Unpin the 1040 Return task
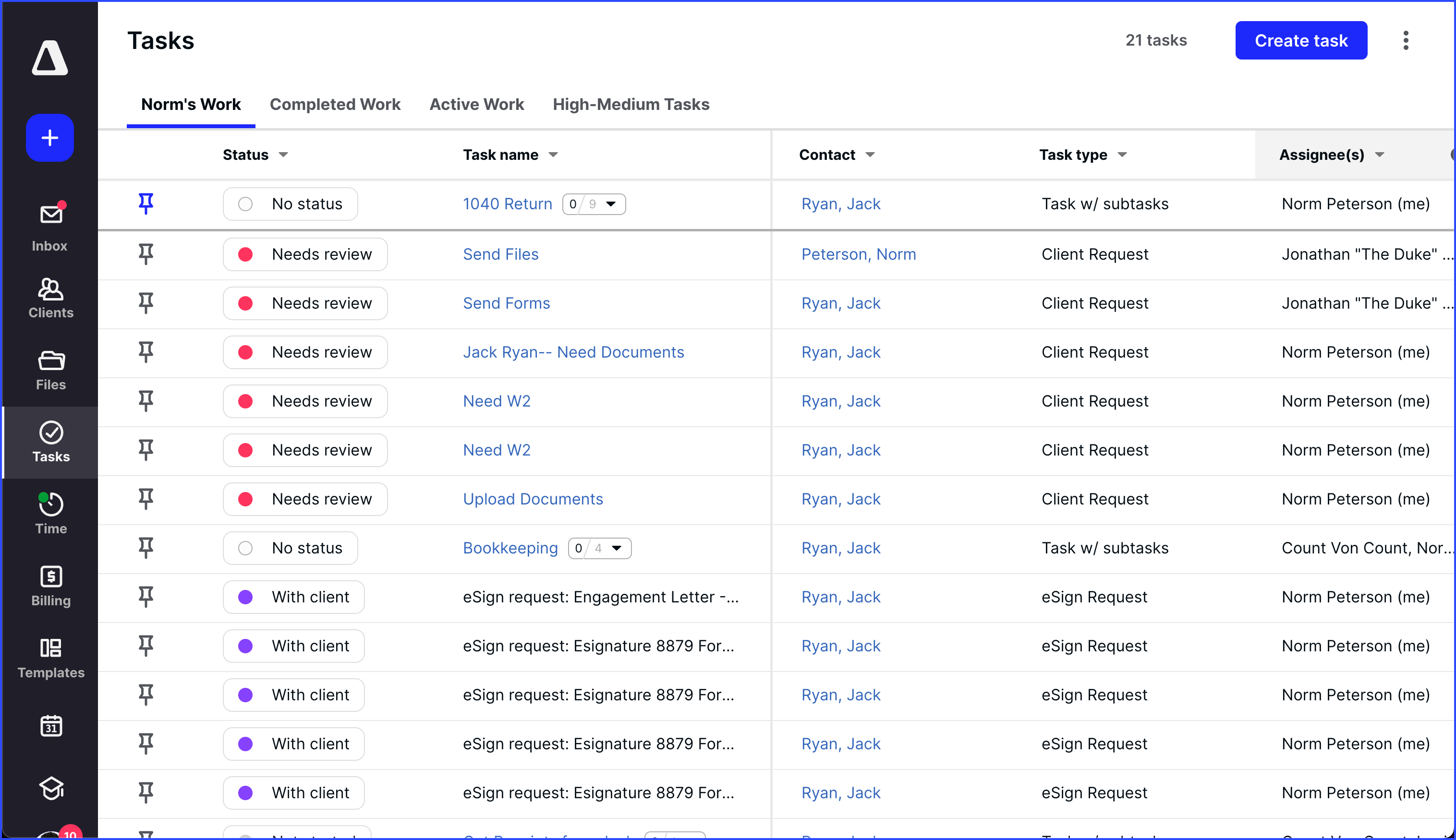The image size is (1456, 840). coord(146,203)
